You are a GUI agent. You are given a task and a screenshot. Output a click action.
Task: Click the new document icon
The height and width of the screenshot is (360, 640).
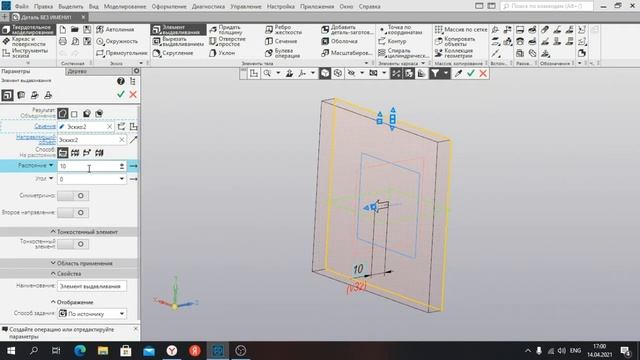coord(63,29)
